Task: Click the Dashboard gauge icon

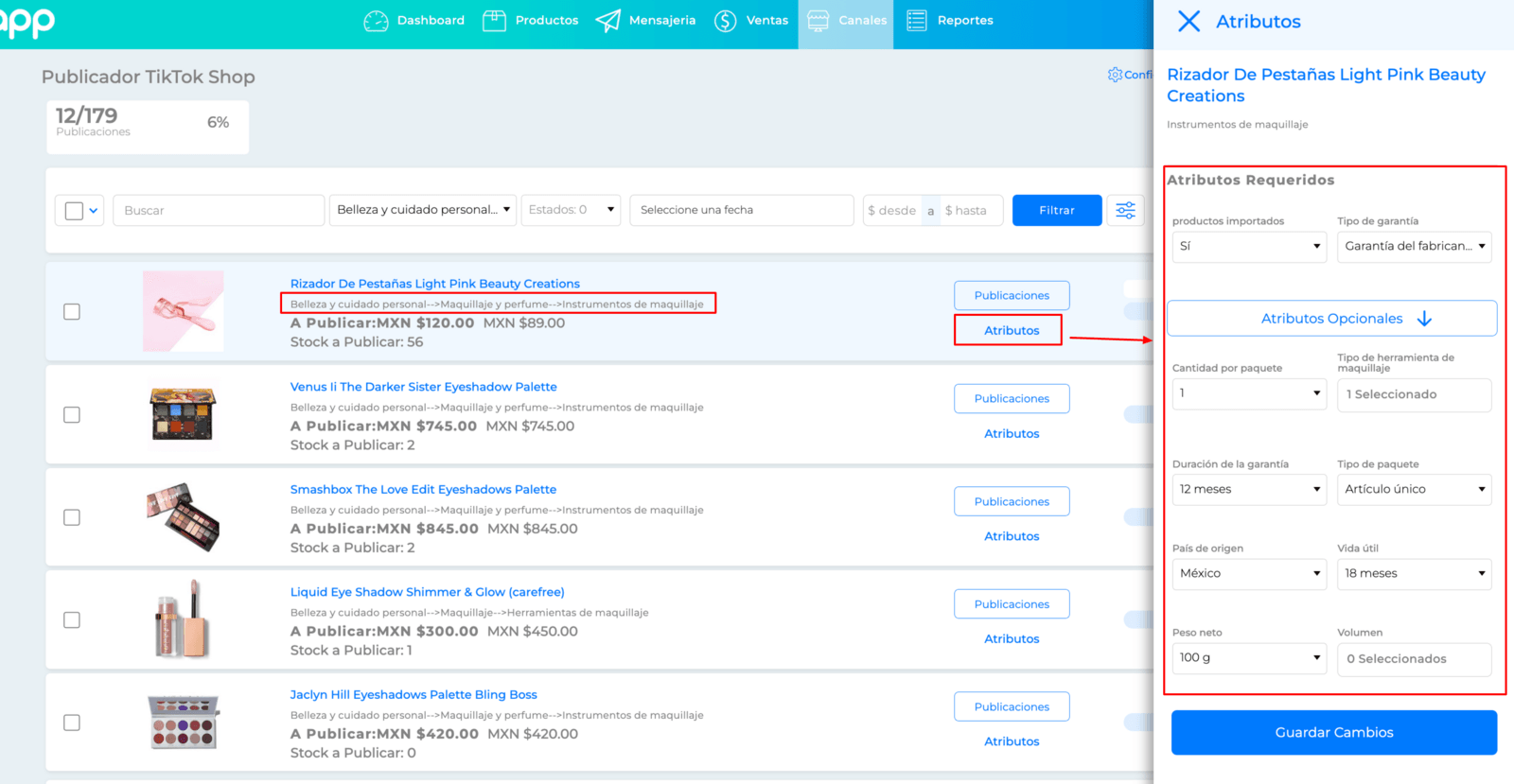Action: coord(376,21)
